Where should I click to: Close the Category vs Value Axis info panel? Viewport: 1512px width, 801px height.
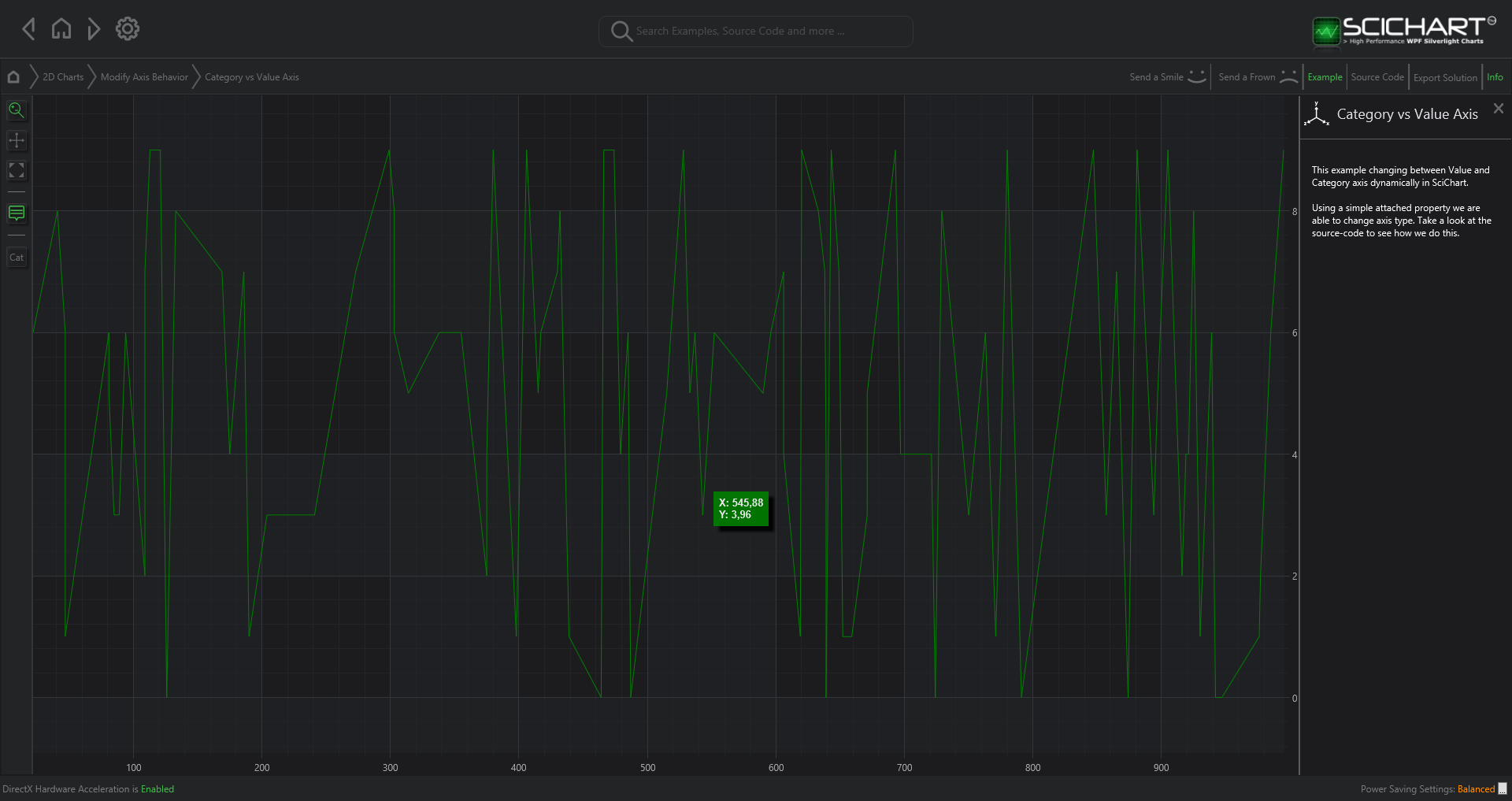pyautogui.click(x=1499, y=109)
